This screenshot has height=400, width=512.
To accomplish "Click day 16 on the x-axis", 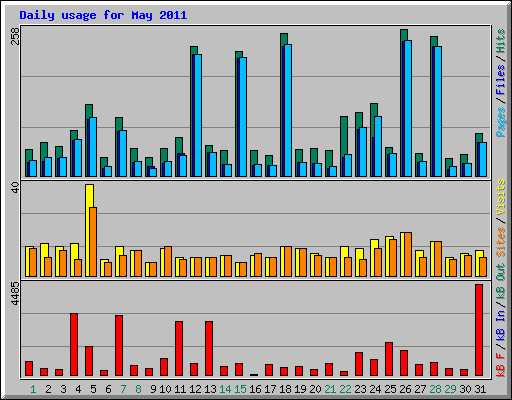I will point(255,389).
